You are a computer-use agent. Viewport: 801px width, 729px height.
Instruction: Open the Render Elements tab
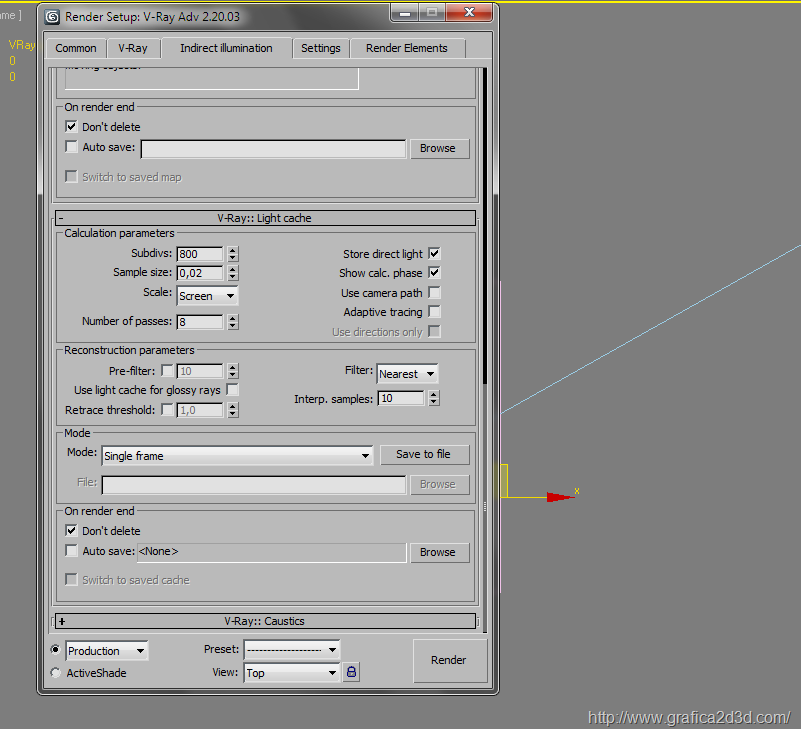[x=407, y=48]
